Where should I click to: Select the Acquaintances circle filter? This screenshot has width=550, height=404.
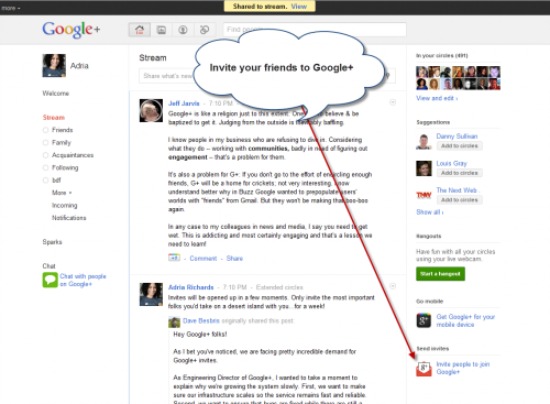pos(68,155)
